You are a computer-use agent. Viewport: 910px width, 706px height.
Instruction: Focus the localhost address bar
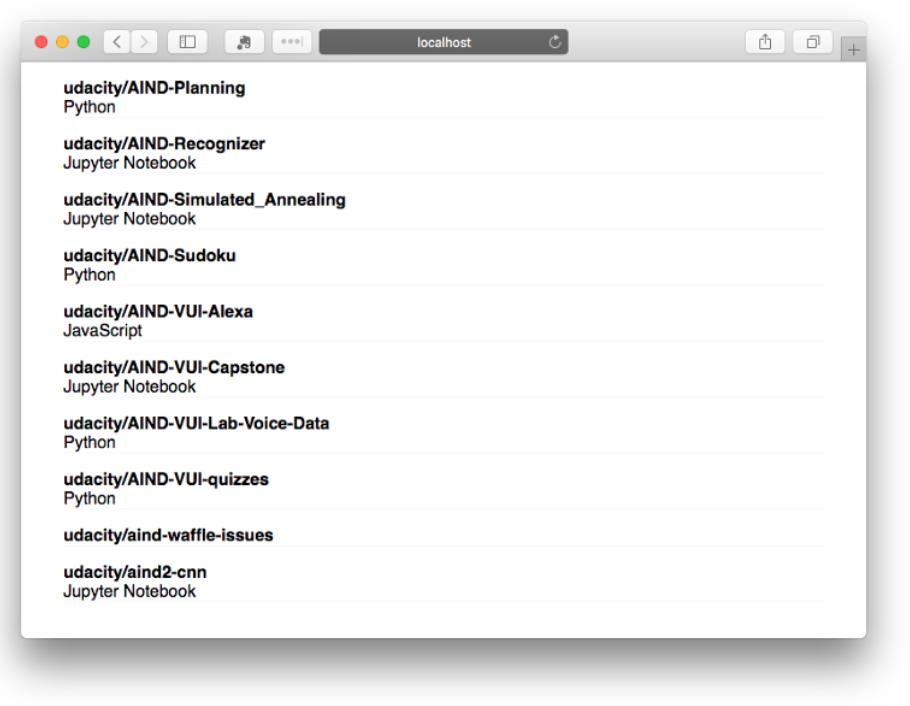443,42
